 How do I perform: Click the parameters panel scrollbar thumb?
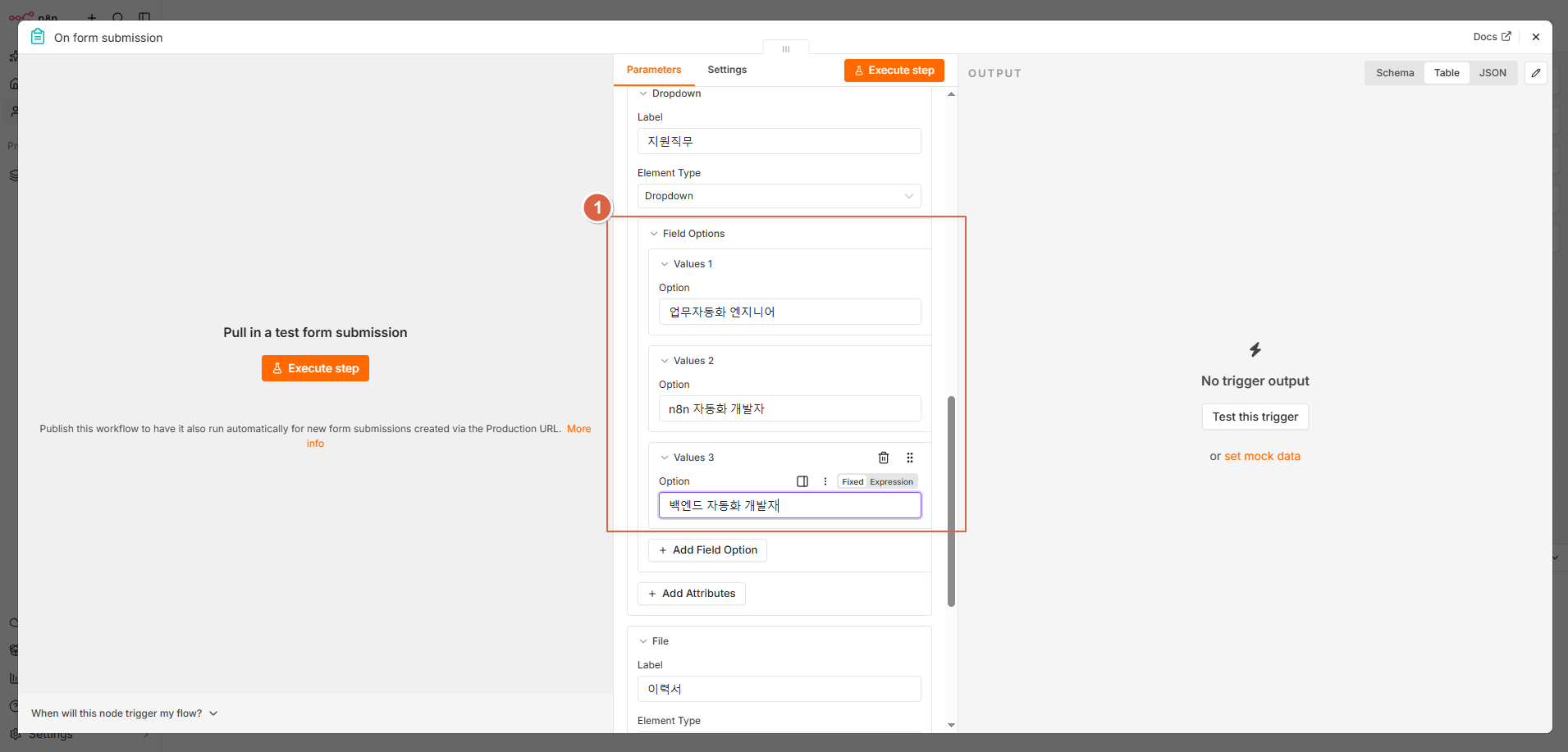point(951,501)
